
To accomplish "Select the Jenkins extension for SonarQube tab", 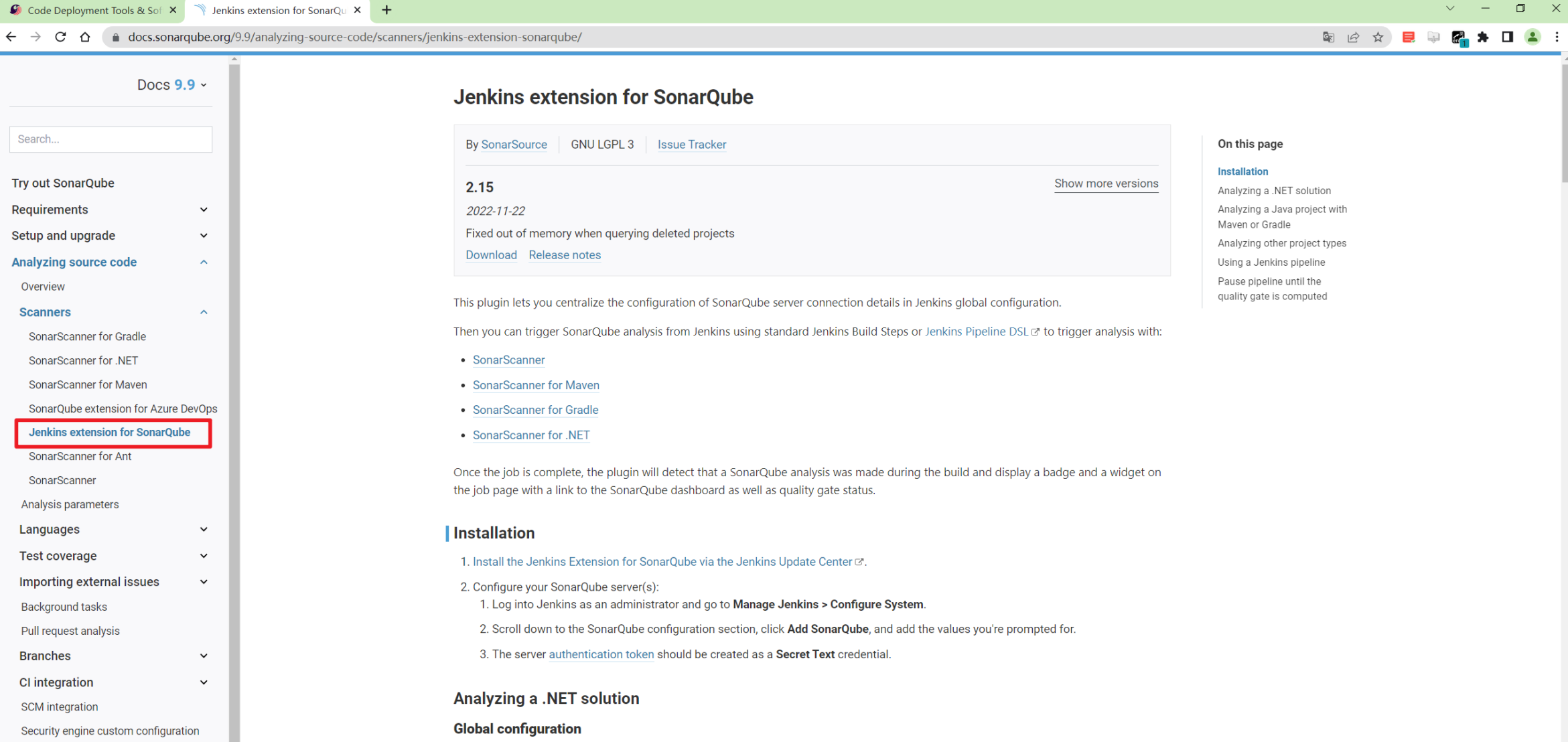I will (x=278, y=10).
